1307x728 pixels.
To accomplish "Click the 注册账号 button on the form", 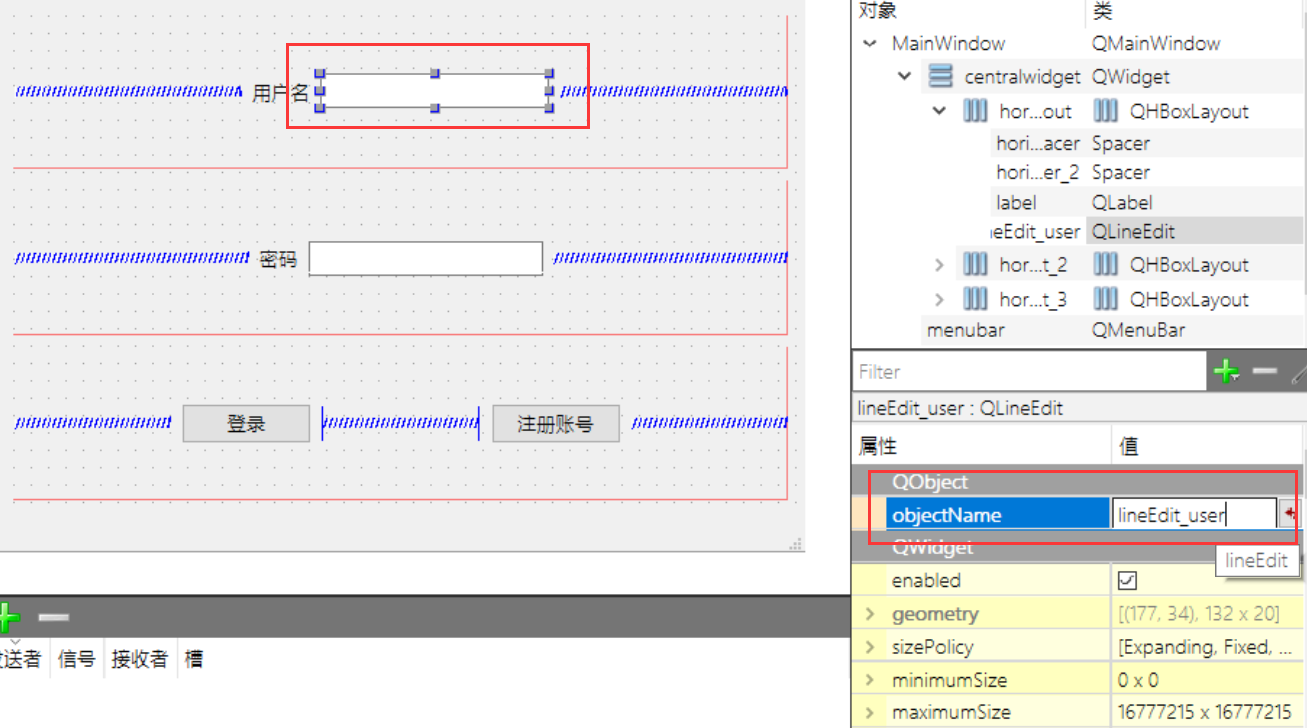I will tap(556, 424).
